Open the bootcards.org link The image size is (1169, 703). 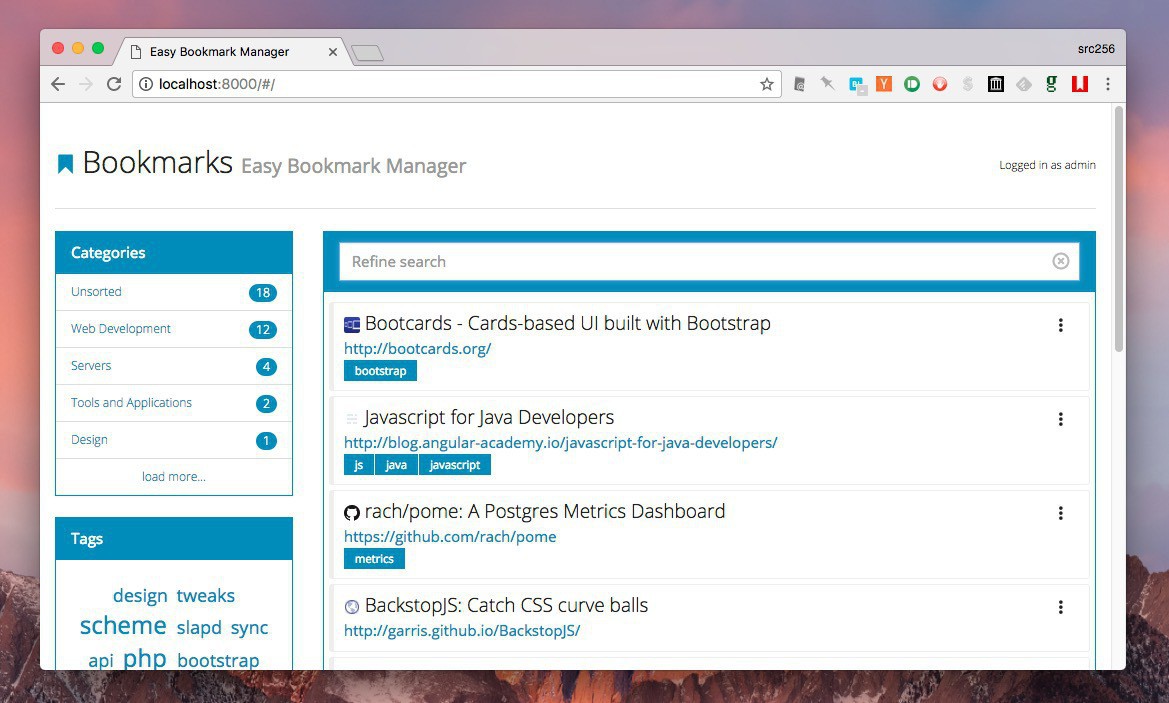click(x=418, y=348)
